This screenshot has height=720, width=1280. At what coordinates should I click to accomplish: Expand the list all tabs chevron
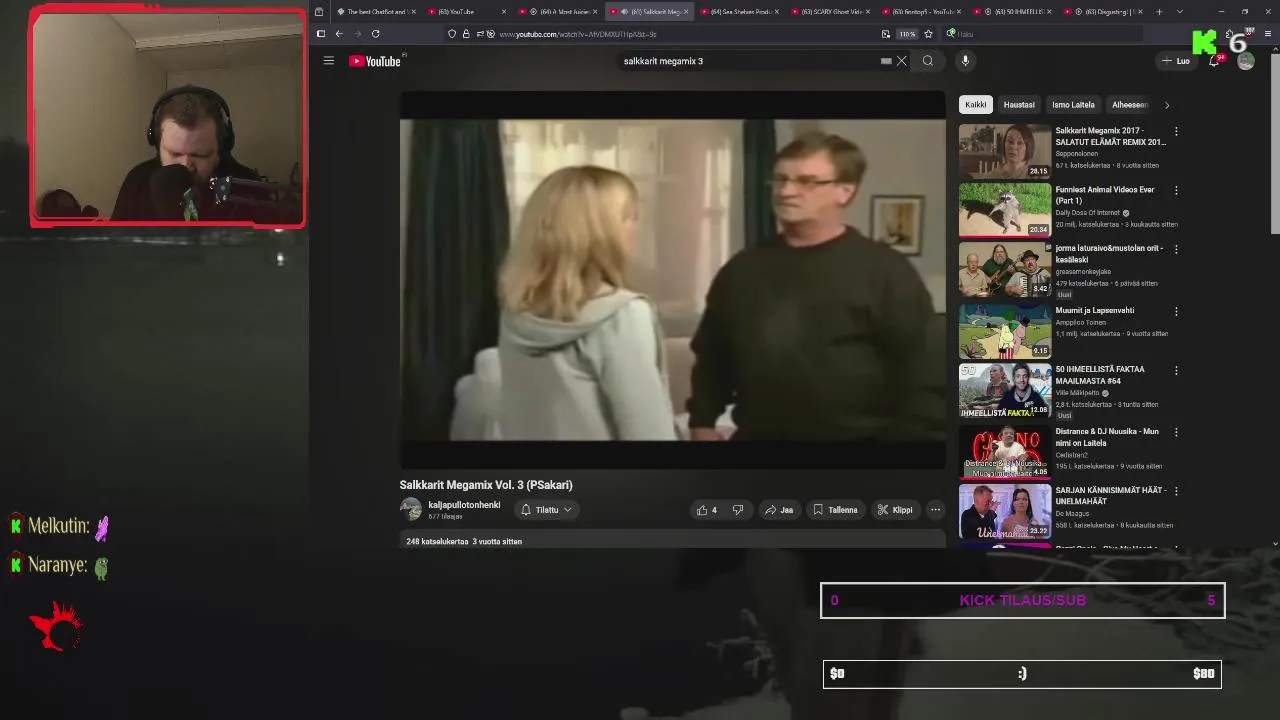click(1180, 12)
